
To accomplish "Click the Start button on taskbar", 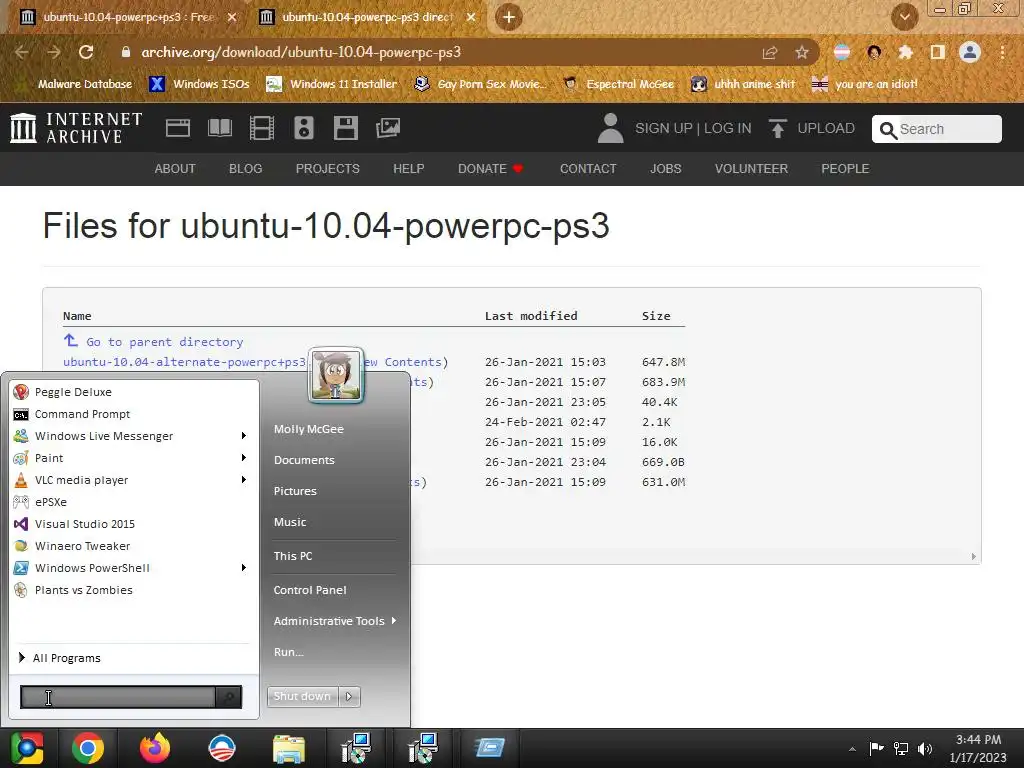I will pyautogui.click(x=27, y=748).
